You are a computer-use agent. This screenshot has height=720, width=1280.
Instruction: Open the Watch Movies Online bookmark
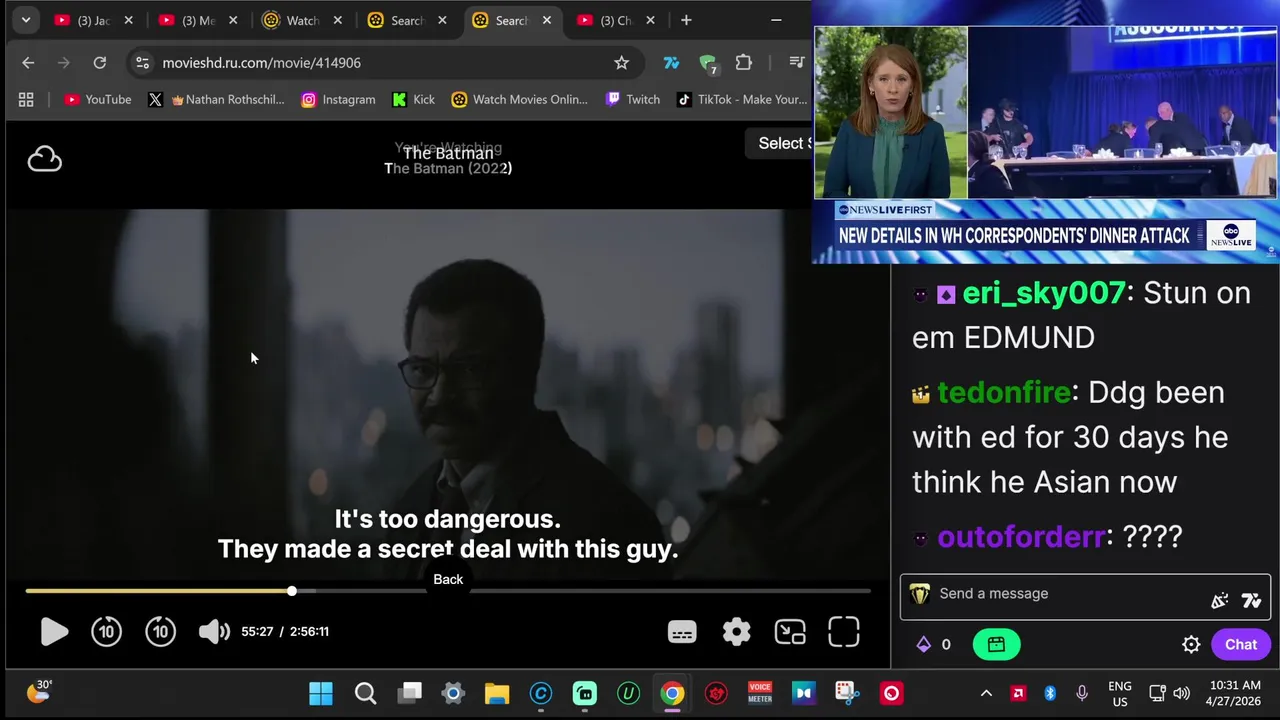519,99
